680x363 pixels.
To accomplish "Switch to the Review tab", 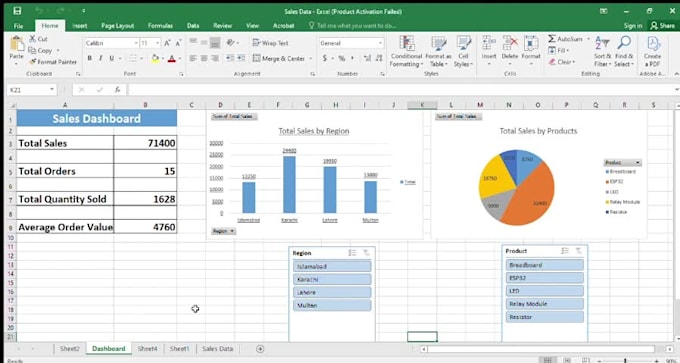I will pyautogui.click(x=222, y=26).
